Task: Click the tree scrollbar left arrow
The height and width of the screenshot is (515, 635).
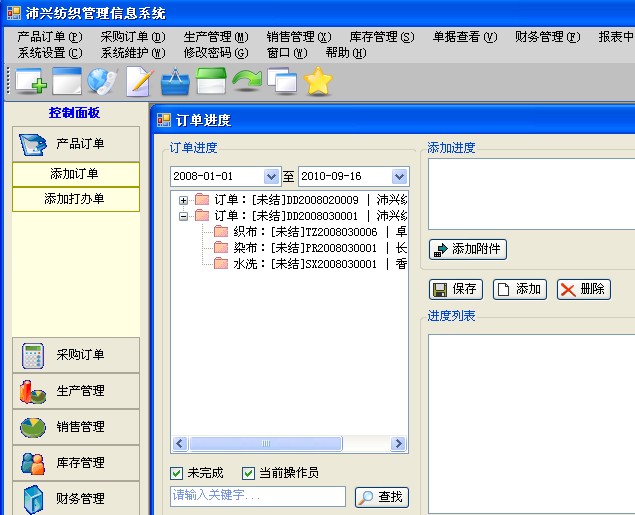Action: pos(180,443)
